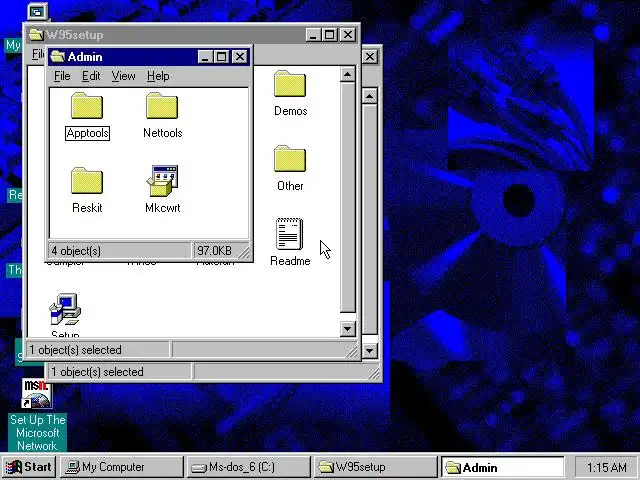
Task: Minimize the W95setup window
Action: pos(313,35)
